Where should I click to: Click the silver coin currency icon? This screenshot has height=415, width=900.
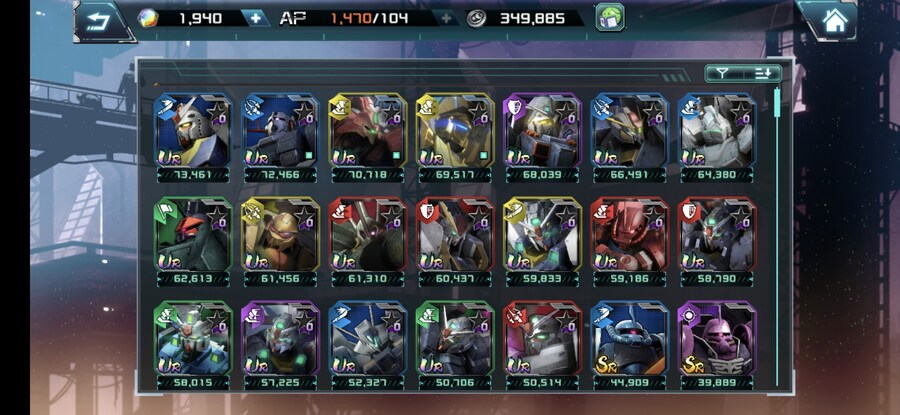(476, 18)
